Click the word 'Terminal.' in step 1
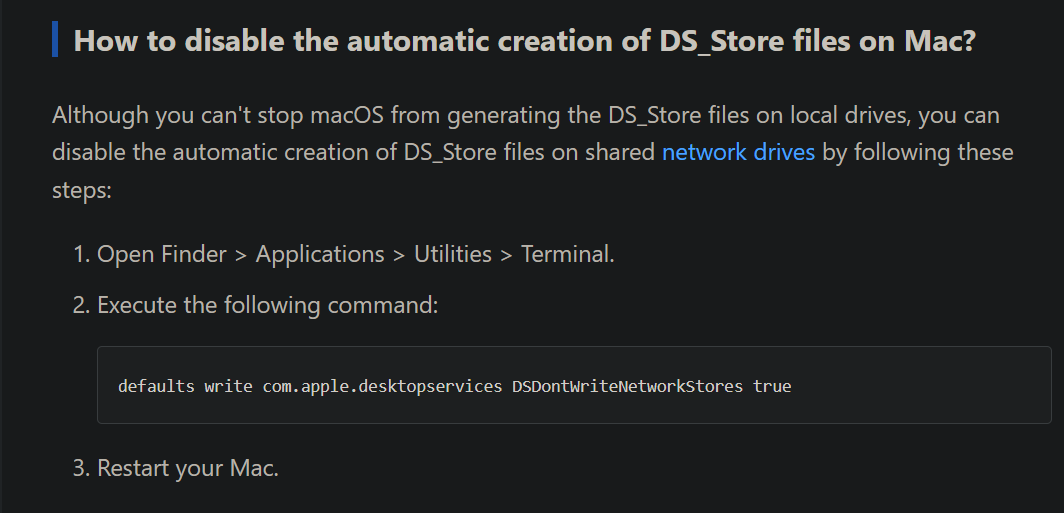This screenshot has width=1064, height=513. [x=567, y=254]
